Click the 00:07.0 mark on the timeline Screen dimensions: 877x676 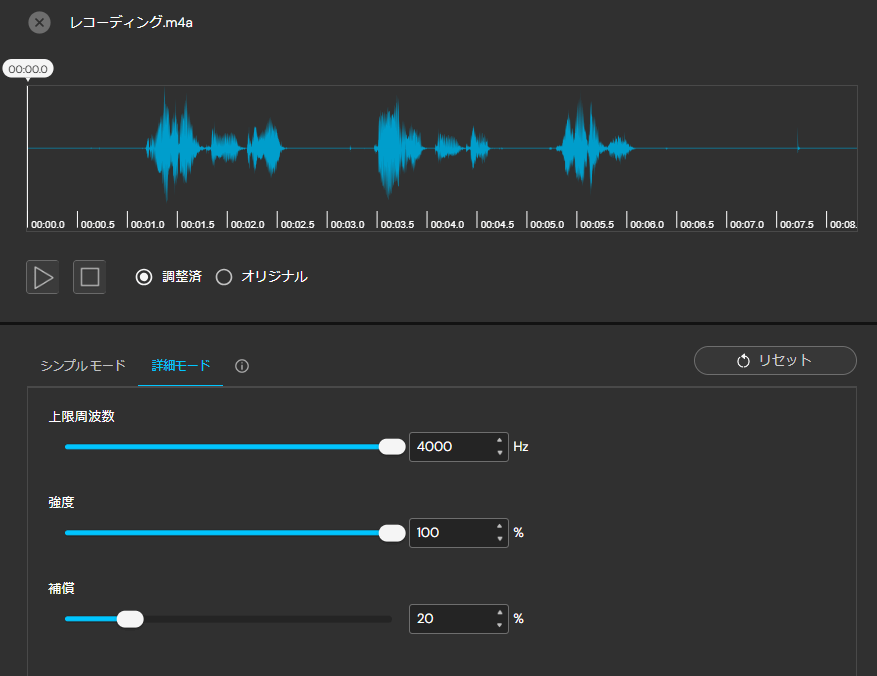coord(747,225)
